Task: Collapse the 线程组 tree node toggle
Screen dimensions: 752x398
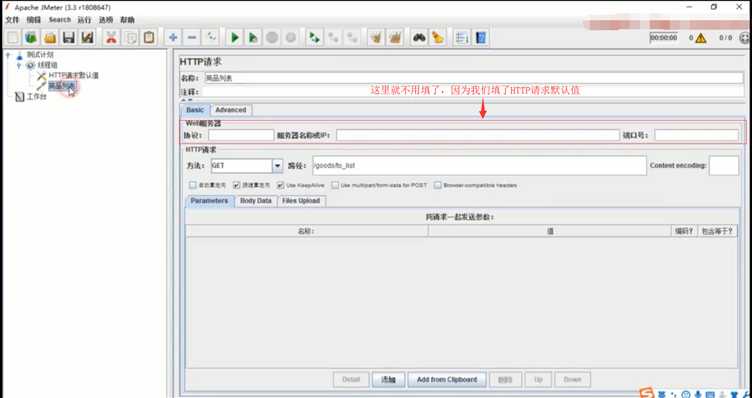Action: tap(19, 65)
